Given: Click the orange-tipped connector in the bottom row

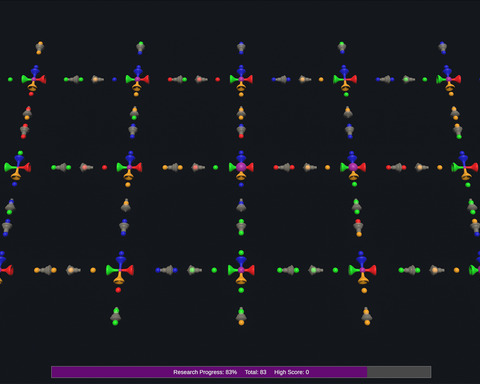Looking at the screenshot, I should [x=45, y=270].
